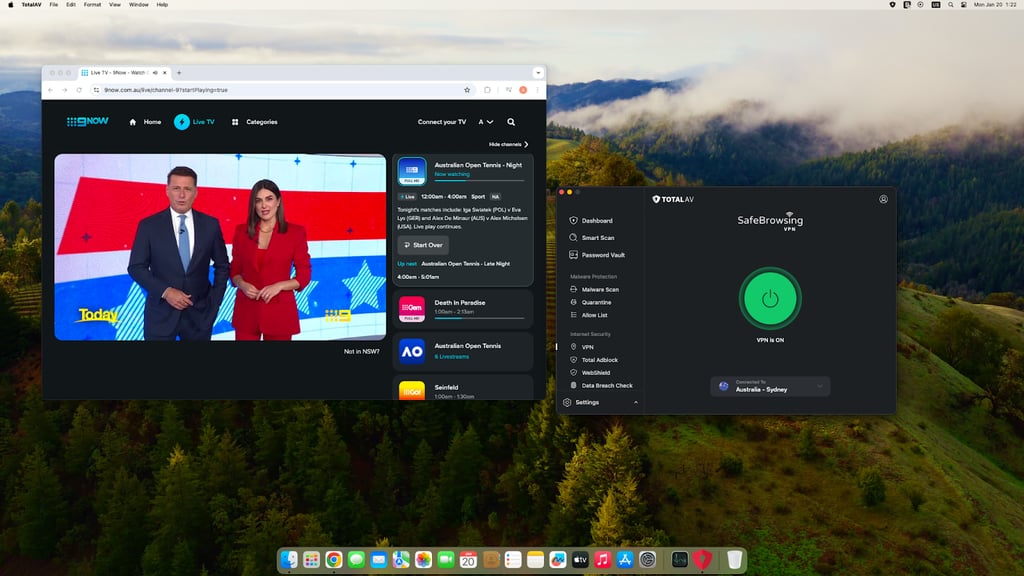1024x576 pixels.
Task: Select the Seinfeld channel card
Action: pyautogui.click(x=463, y=389)
